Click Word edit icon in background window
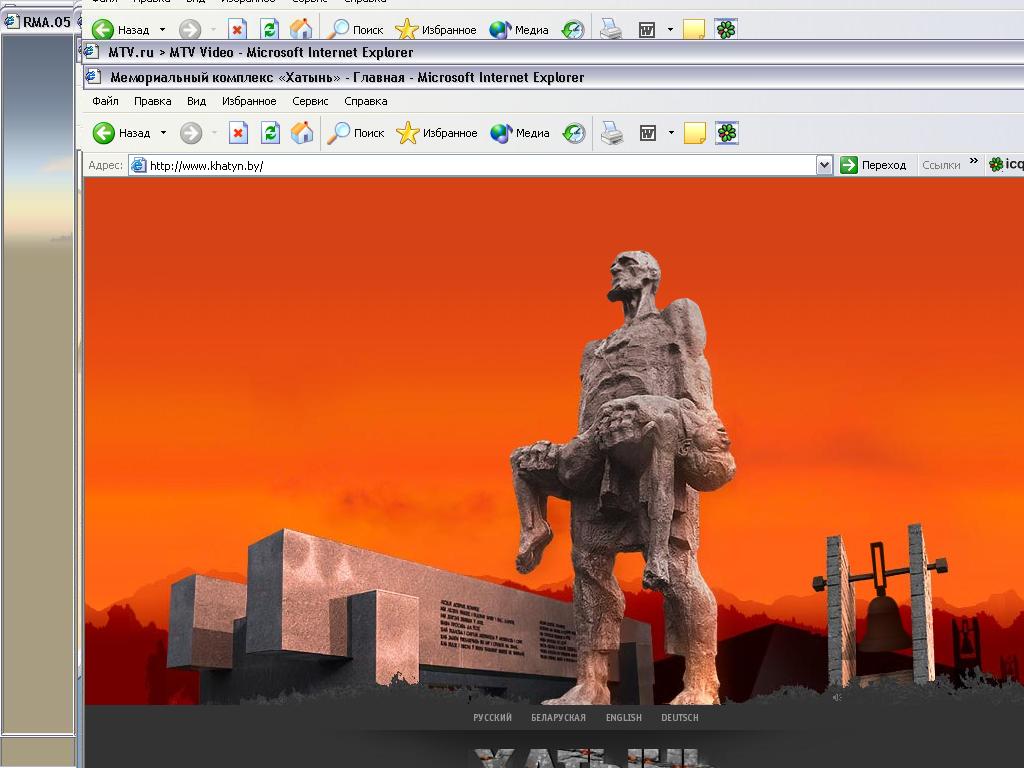The width and height of the screenshot is (1024, 768). coord(647,29)
